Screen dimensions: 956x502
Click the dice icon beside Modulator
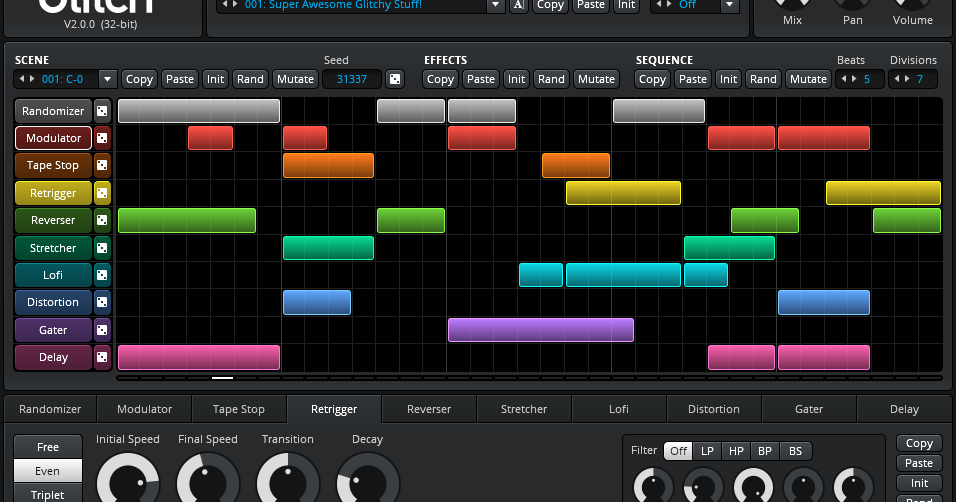(102, 138)
